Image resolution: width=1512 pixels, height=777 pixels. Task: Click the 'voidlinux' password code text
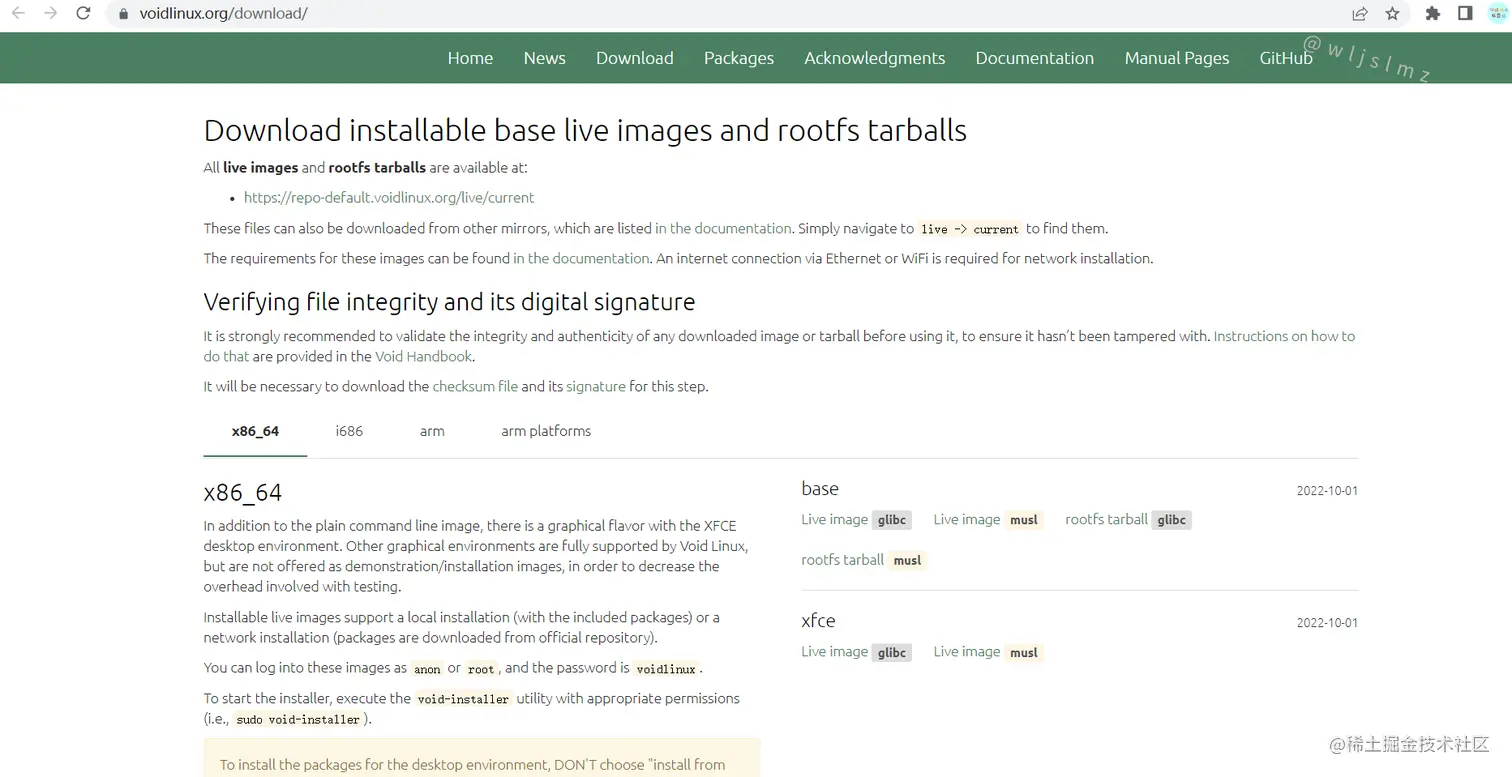point(665,669)
